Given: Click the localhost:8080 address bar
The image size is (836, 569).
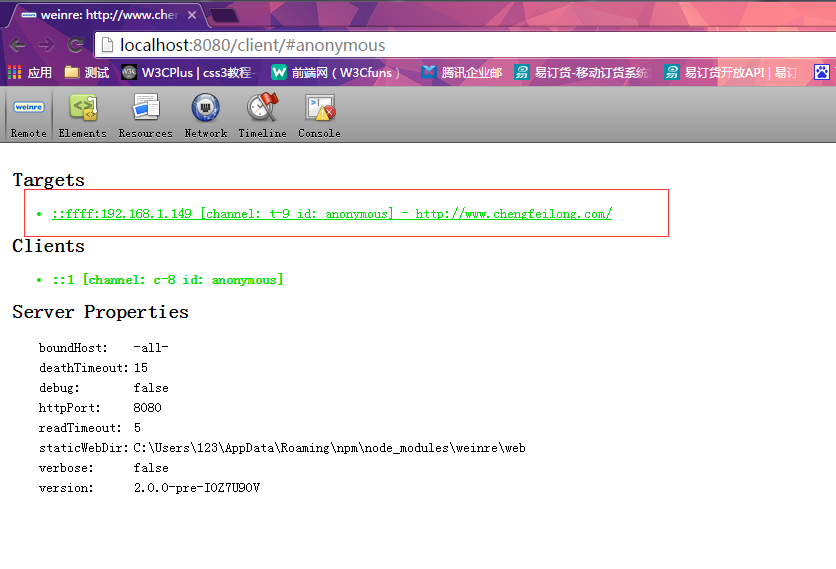Looking at the screenshot, I should coord(400,45).
